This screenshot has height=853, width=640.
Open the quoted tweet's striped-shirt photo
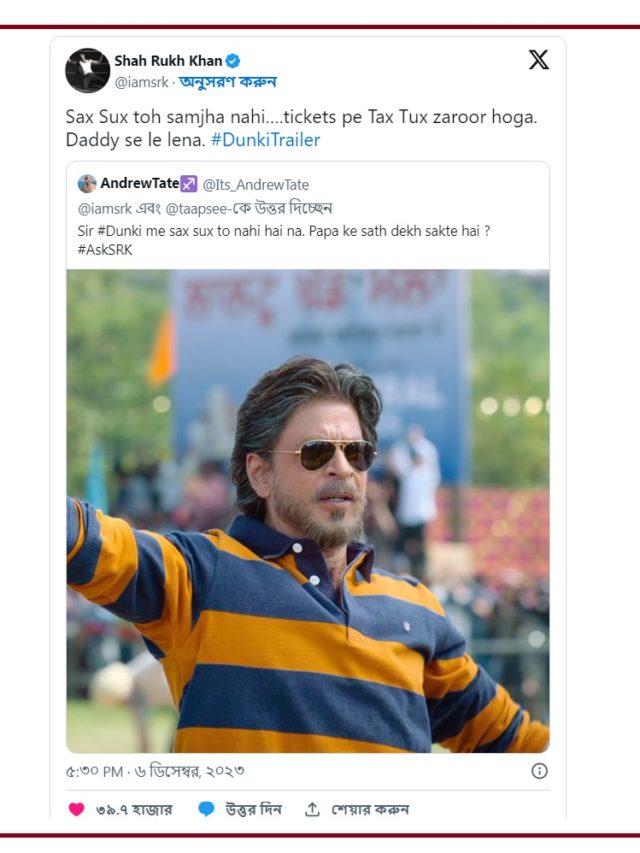tap(308, 511)
